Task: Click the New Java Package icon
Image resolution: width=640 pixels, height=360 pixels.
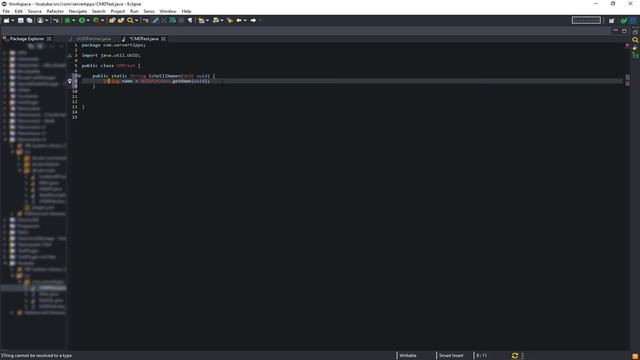Action: [x=112, y=20]
